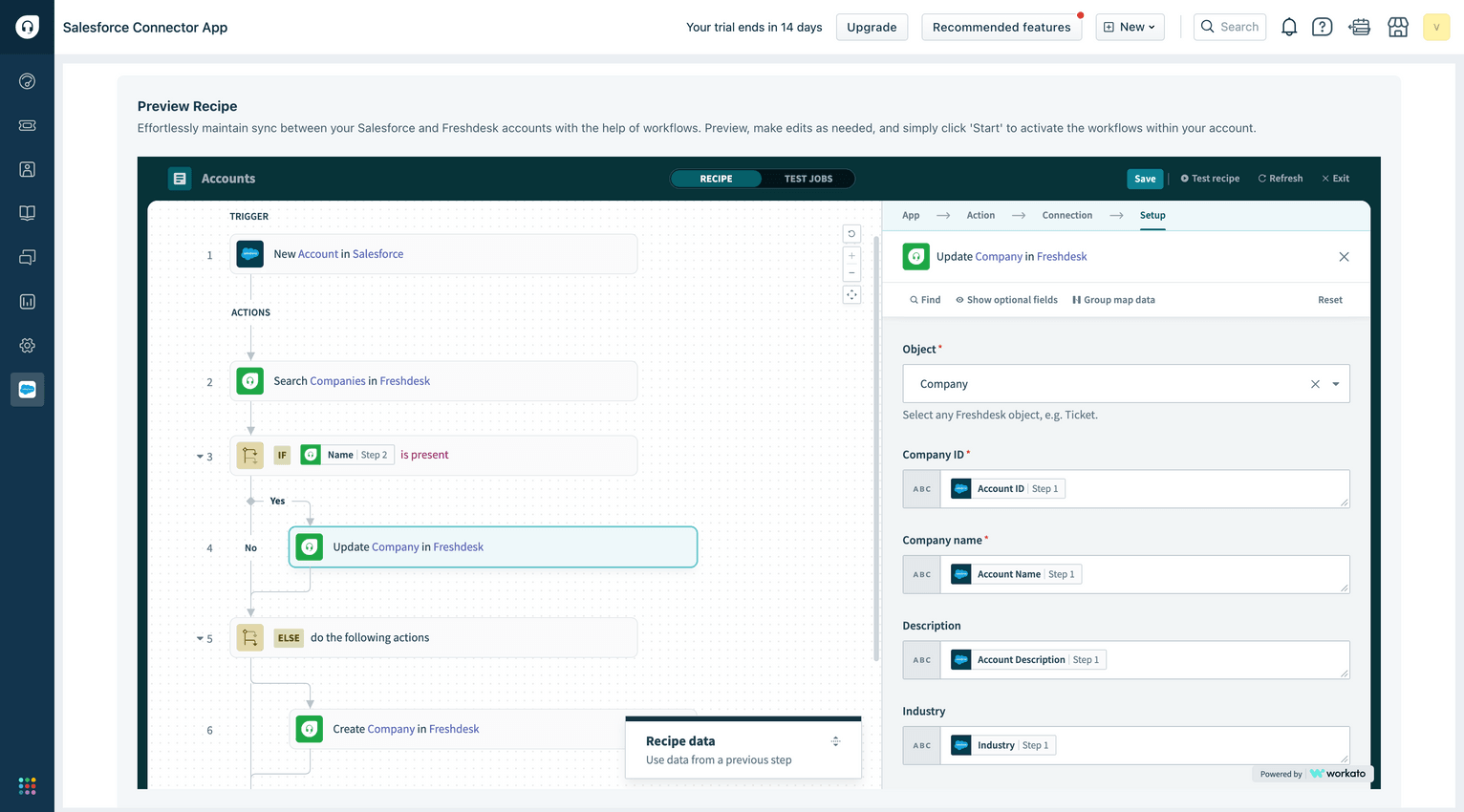Open the New dropdown button
The height and width of the screenshot is (812, 1464).
[1130, 27]
